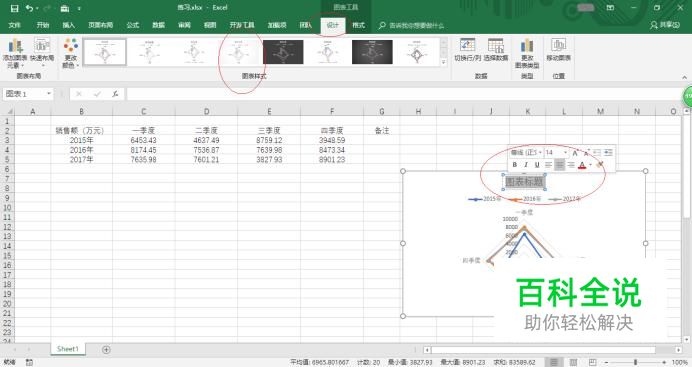This screenshot has width=692, height=367.
Task: Click increase indent in mini toolbar
Action: point(608,153)
